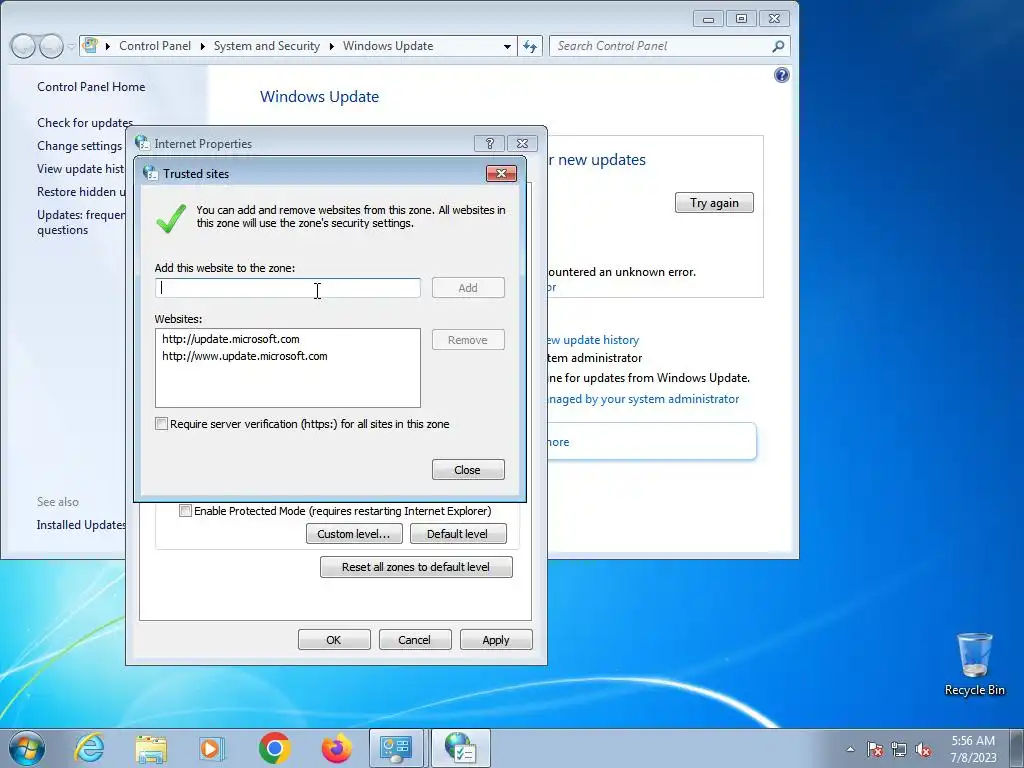Toggle the Enable Protected Mode checkbox
Viewport: 1024px width, 768px height.
tap(185, 511)
